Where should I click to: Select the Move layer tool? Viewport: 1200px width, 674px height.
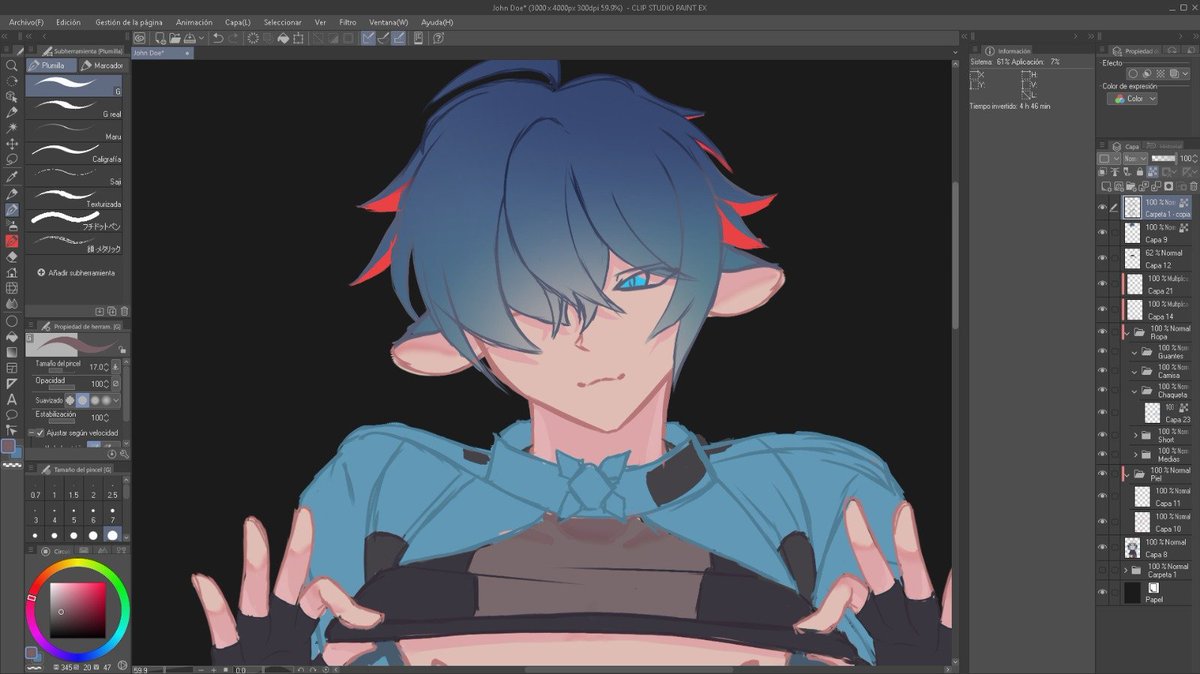coord(12,144)
